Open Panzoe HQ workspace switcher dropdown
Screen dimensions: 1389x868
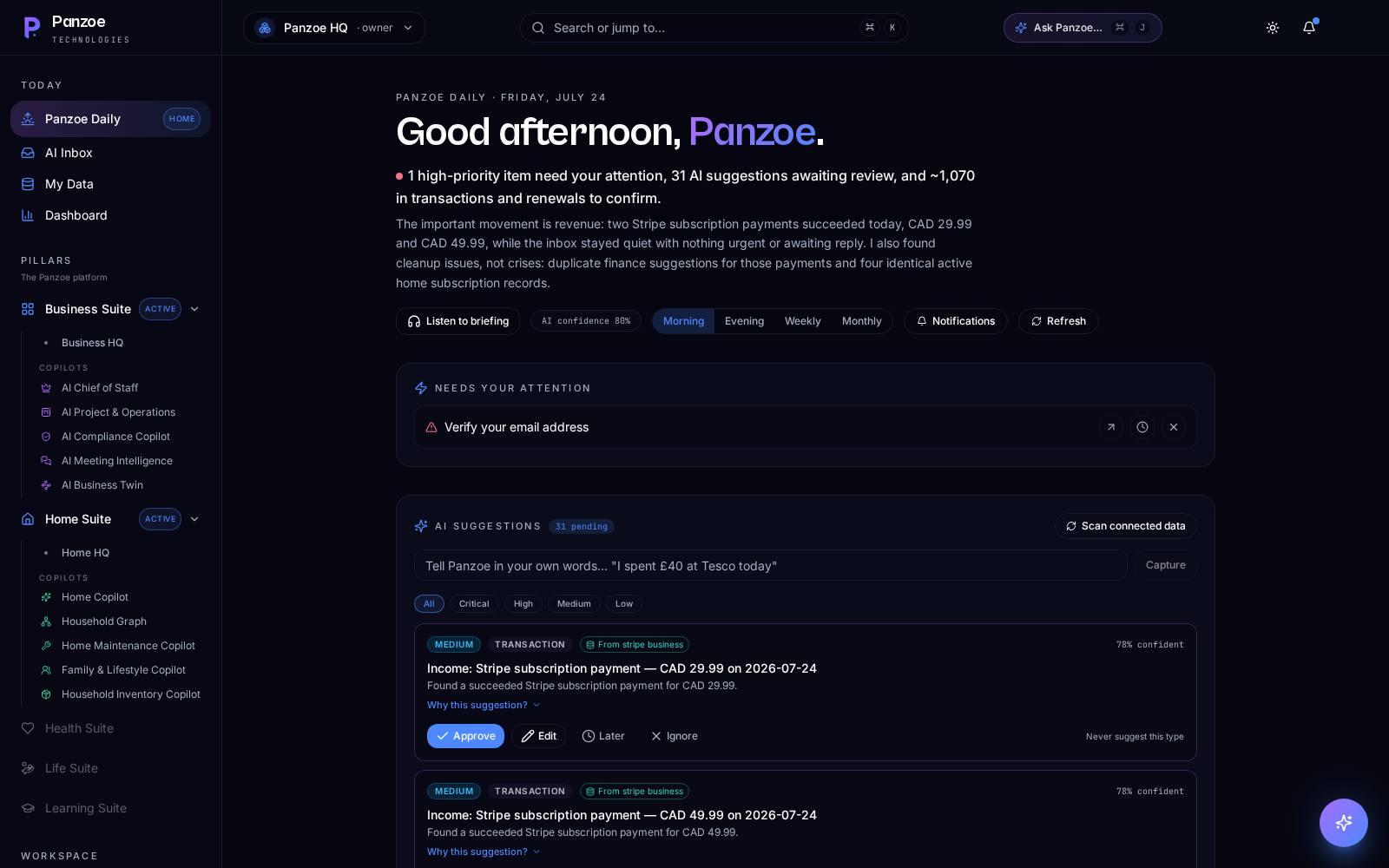click(x=334, y=28)
